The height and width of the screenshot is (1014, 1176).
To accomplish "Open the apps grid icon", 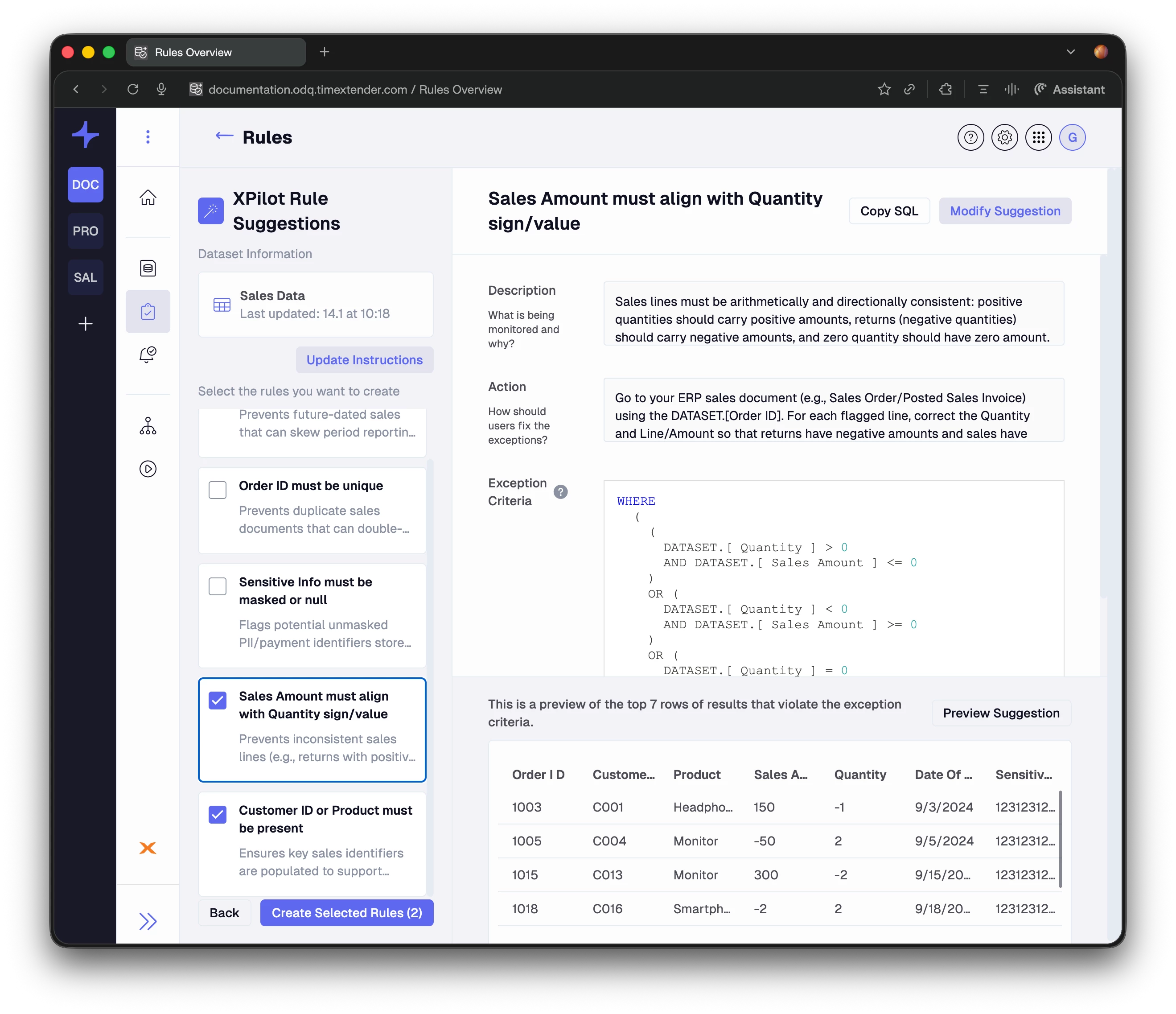I will point(1039,137).
